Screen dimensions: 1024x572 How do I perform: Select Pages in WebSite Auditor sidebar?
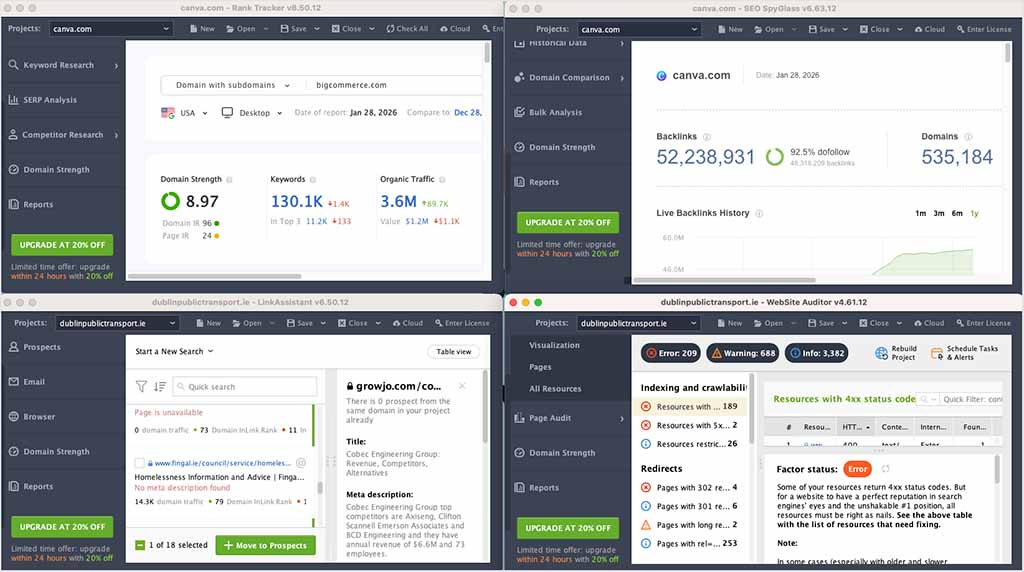coord(540,367)
